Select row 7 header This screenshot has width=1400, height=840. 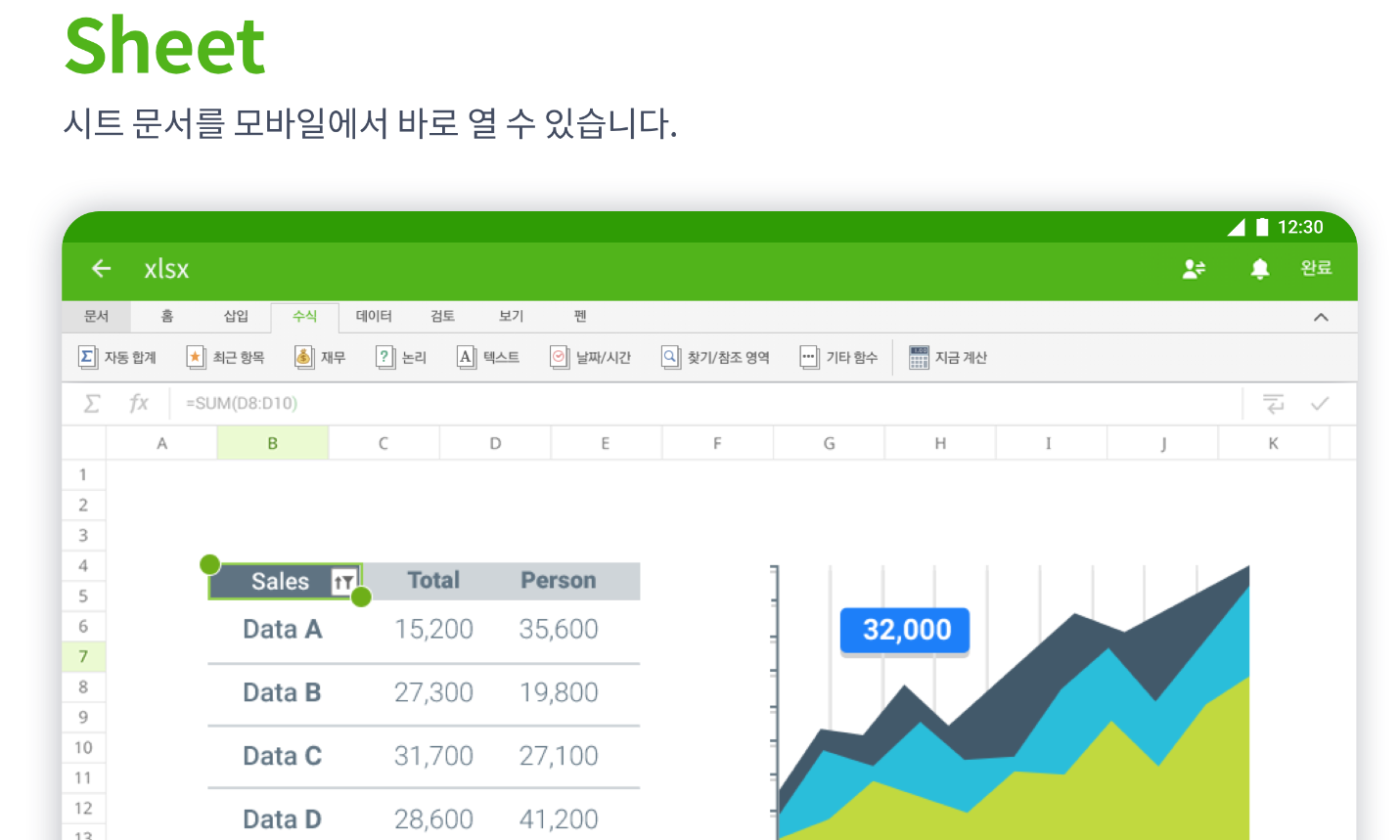point(83,656)
